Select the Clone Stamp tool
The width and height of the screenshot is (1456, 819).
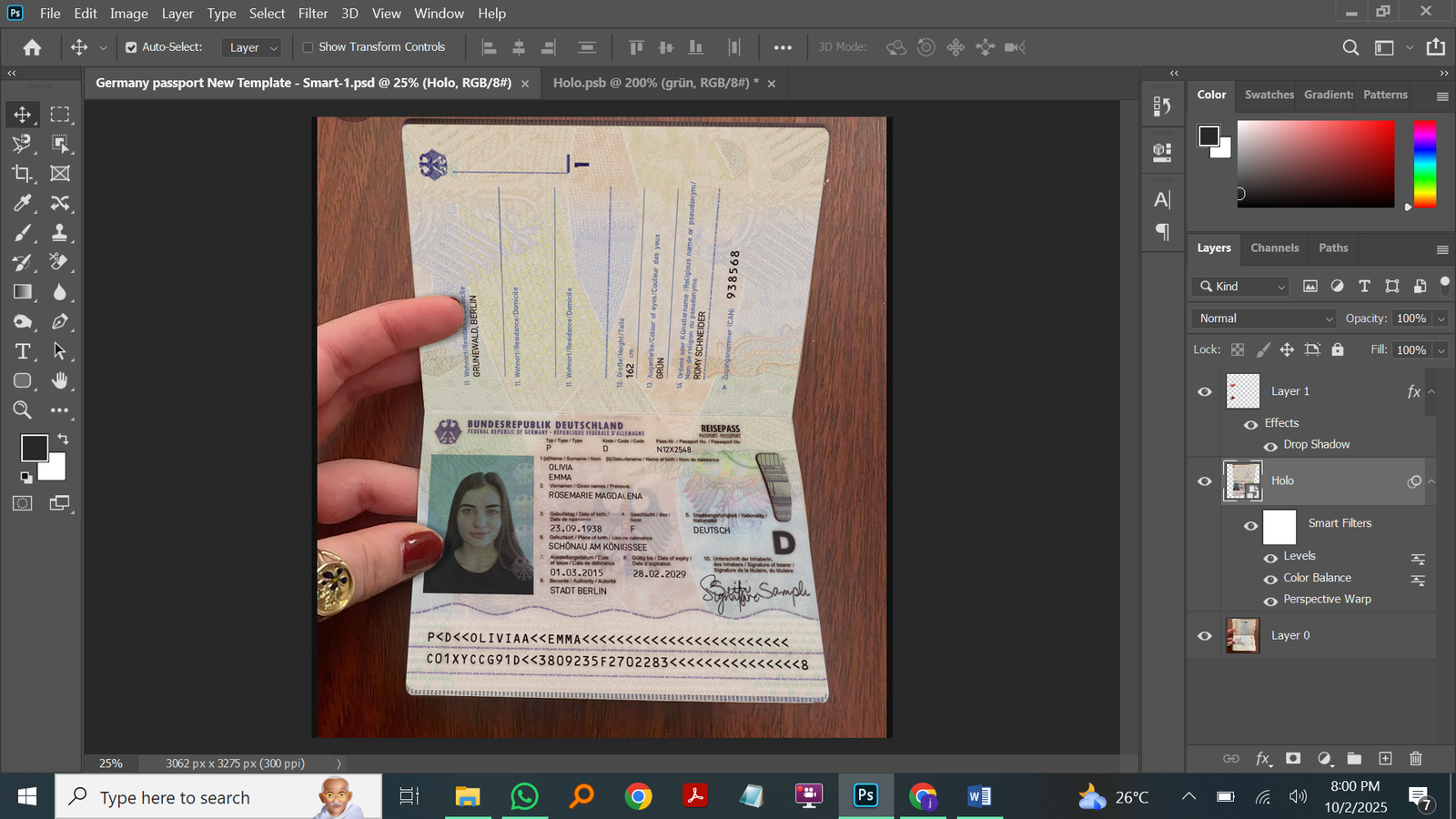click(60, 232)
